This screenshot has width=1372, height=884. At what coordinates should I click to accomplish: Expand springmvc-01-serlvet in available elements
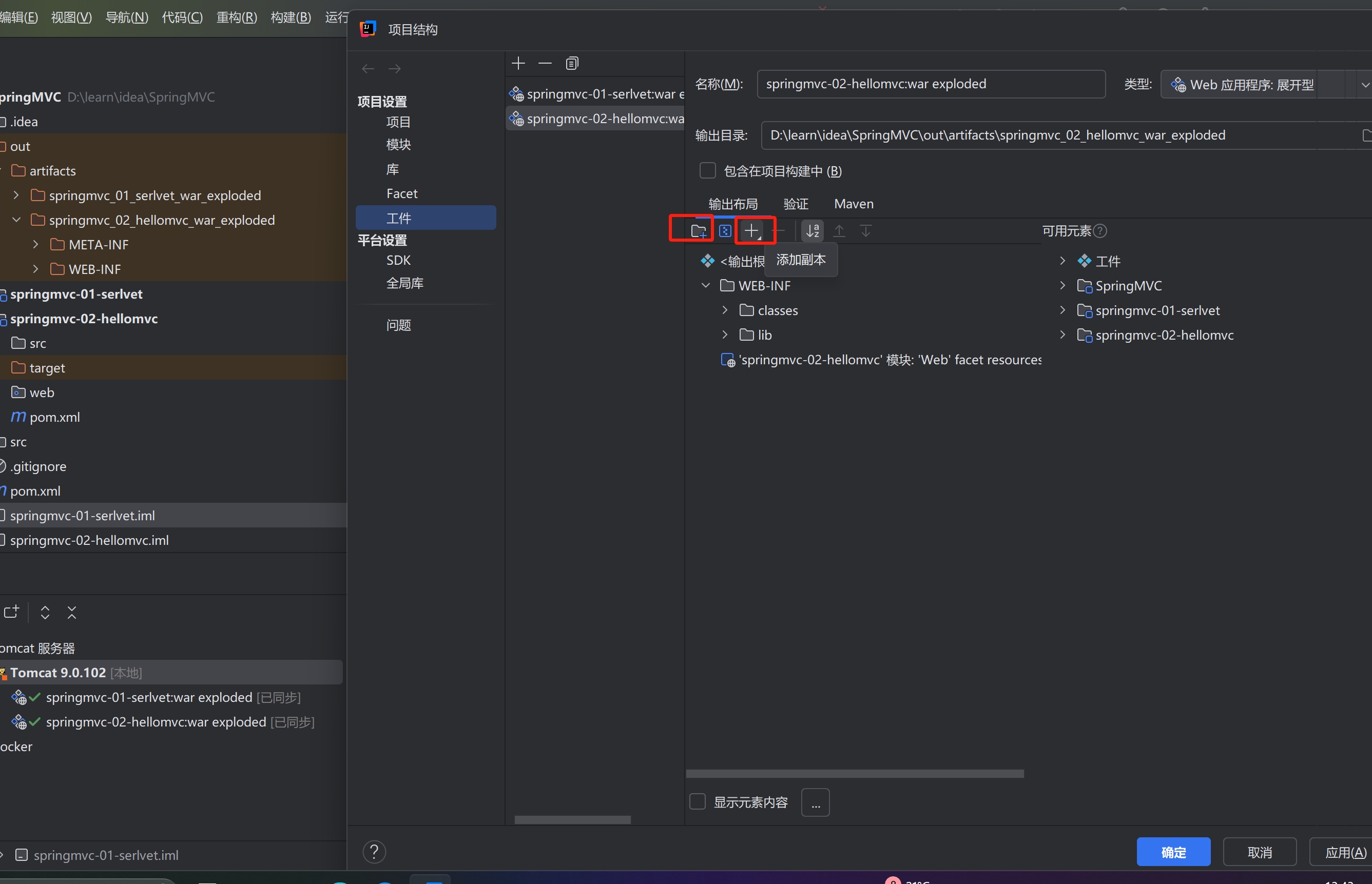coord(1062,310)
